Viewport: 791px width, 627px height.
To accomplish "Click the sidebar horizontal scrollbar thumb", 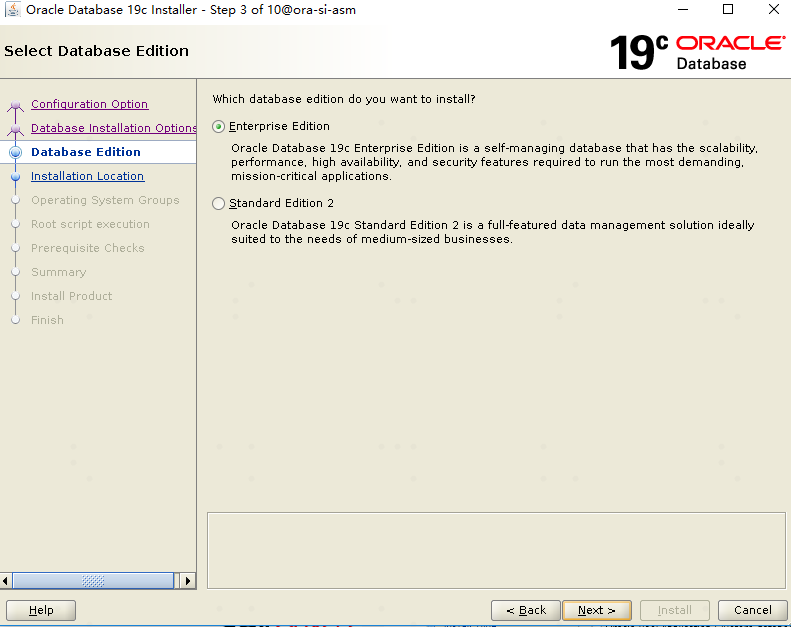I will pos(93,581).
